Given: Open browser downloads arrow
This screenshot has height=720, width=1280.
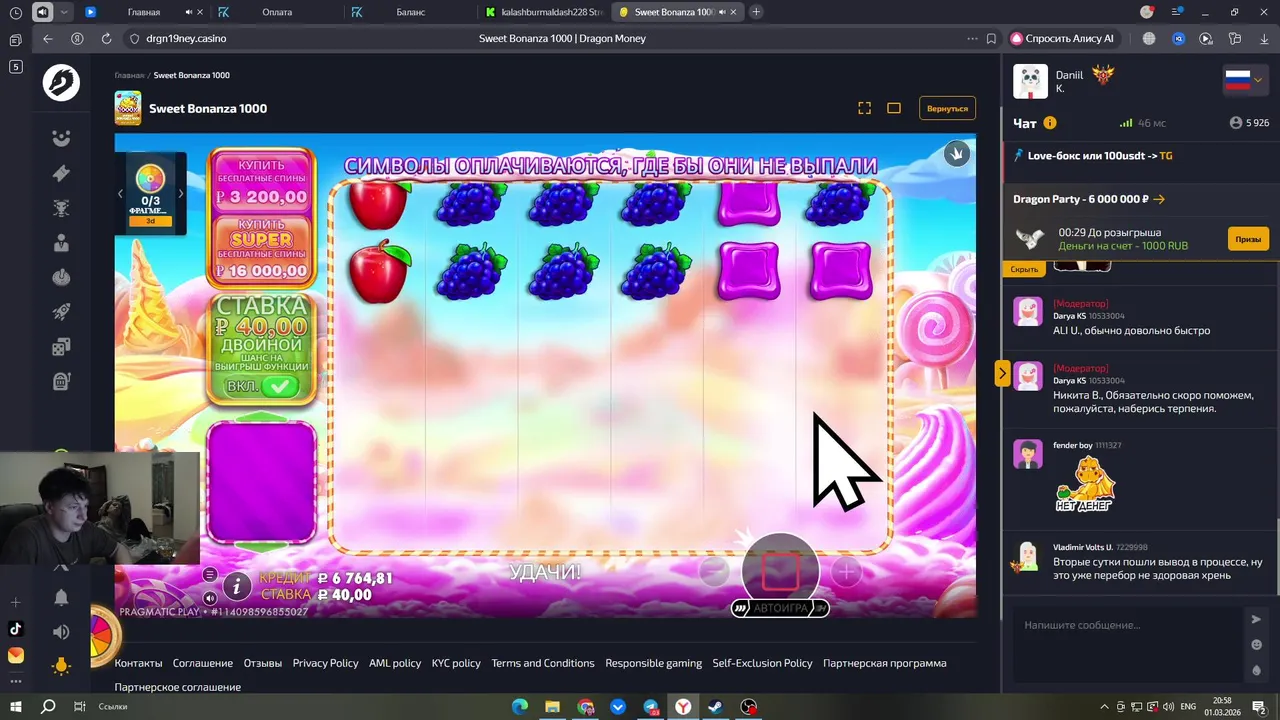Looking at the screenshot, I should pyautogui.click(x=1264, y=38).
